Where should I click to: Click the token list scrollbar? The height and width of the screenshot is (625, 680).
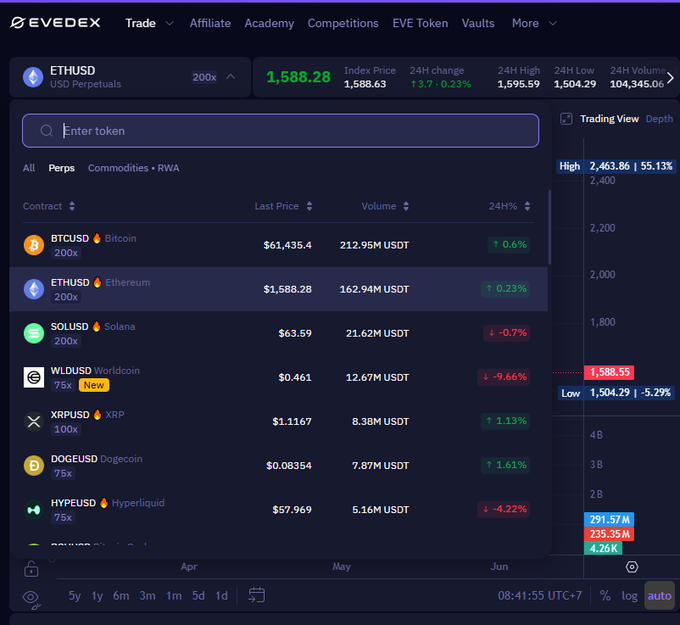(x=550, y=227)
